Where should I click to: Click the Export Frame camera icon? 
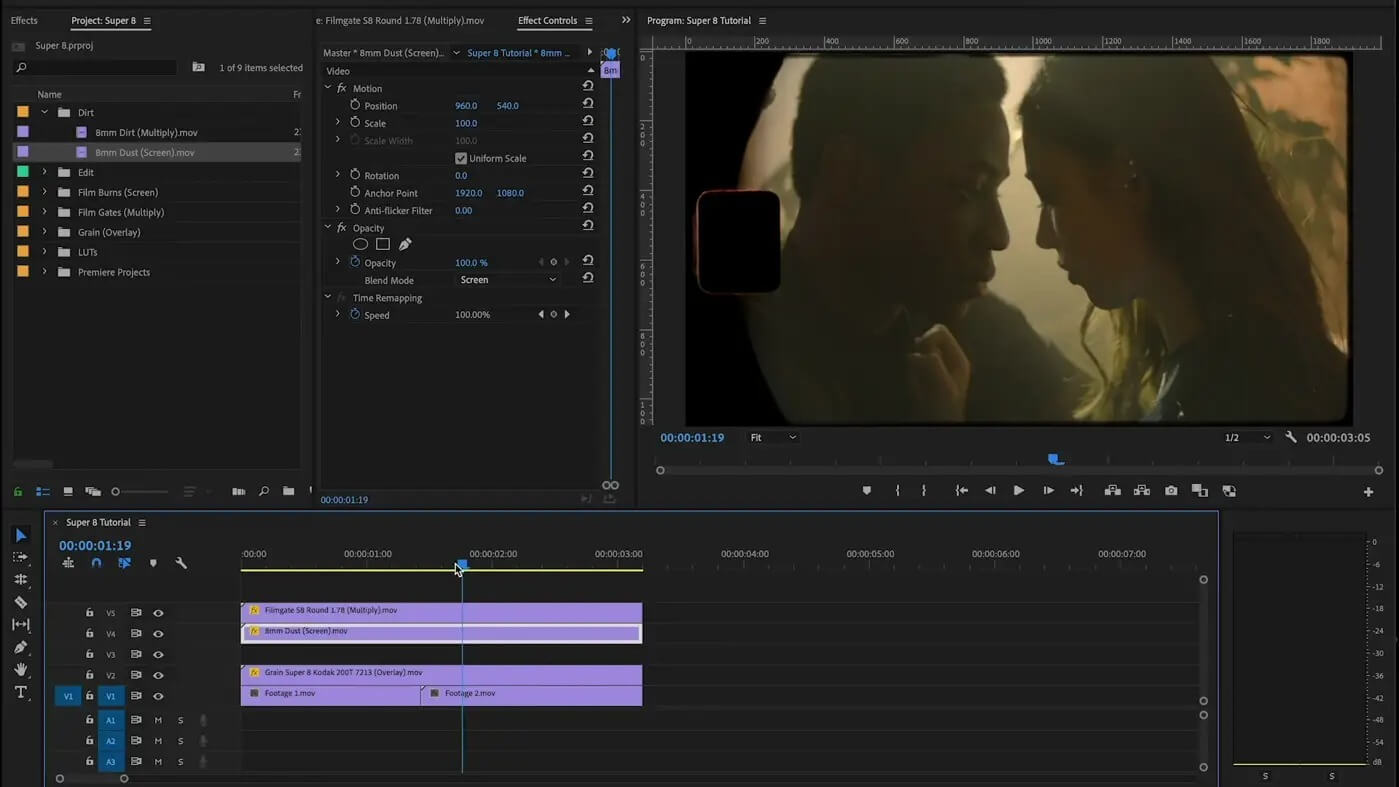[1170, 491]
